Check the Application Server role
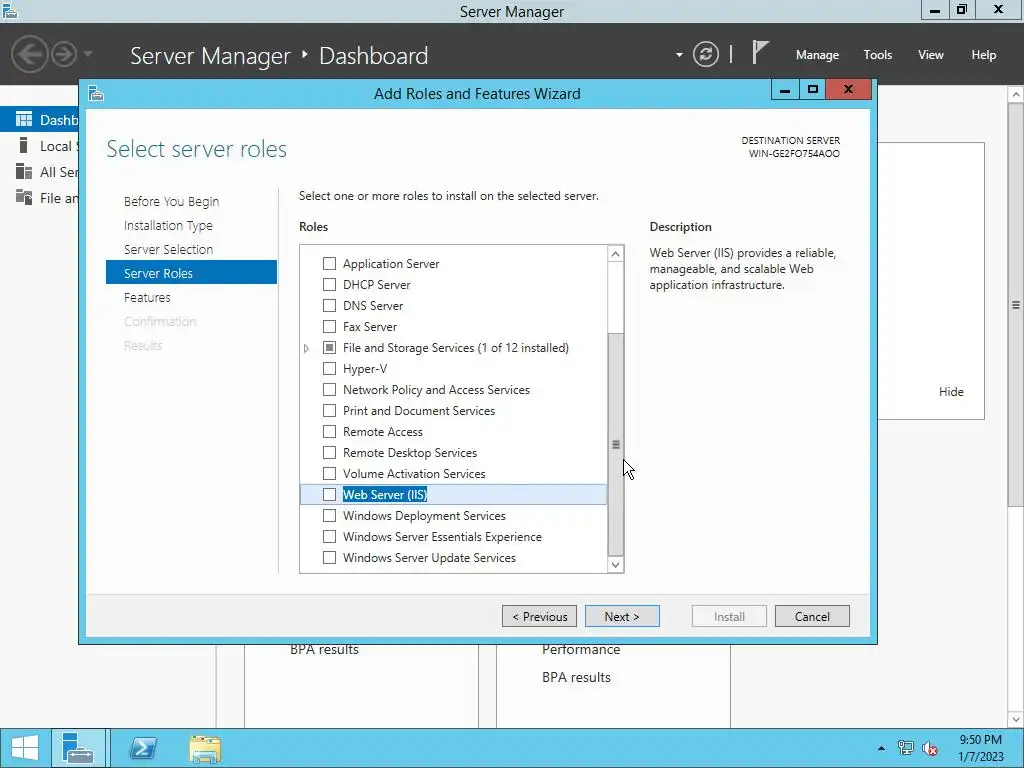Screen dimensions: 1024x768 (x=329, y=263)
